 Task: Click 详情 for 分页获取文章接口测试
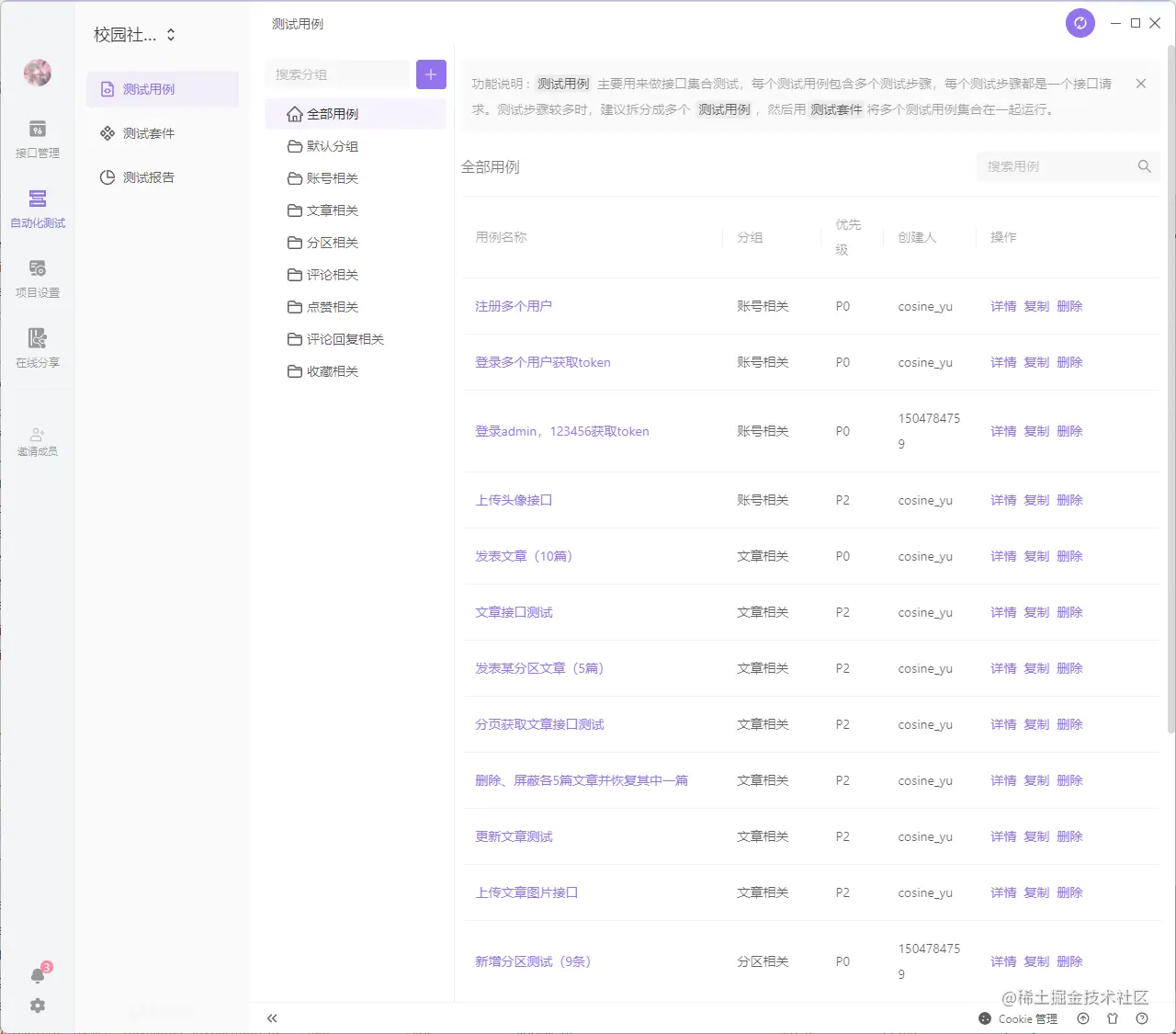pyautogui.click(x=1003, y=724)
